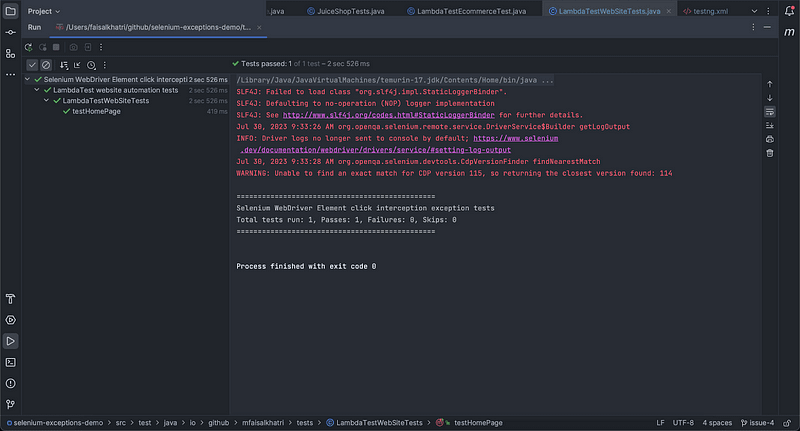Select testHomePage test result

pyautogui.click(x=96, y=111)
